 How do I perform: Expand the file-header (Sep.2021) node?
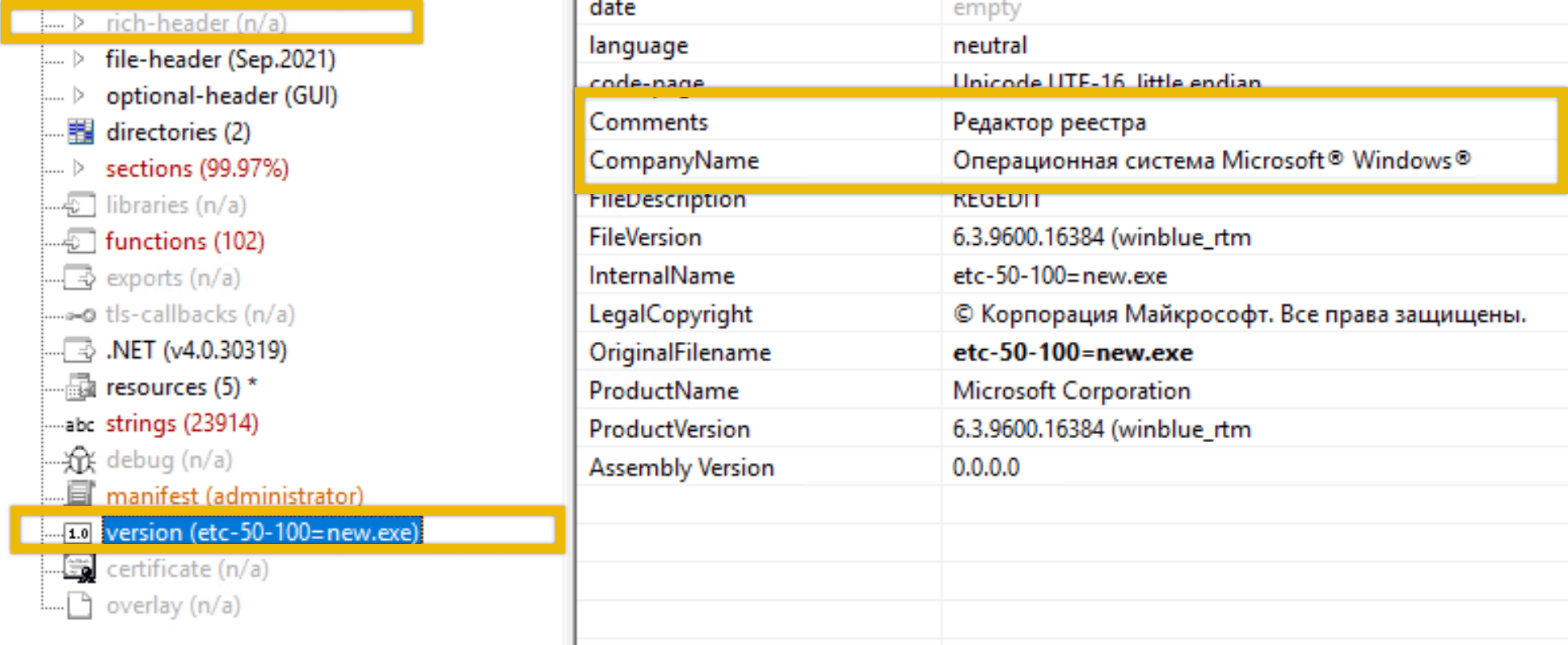[x=78, y=59]
